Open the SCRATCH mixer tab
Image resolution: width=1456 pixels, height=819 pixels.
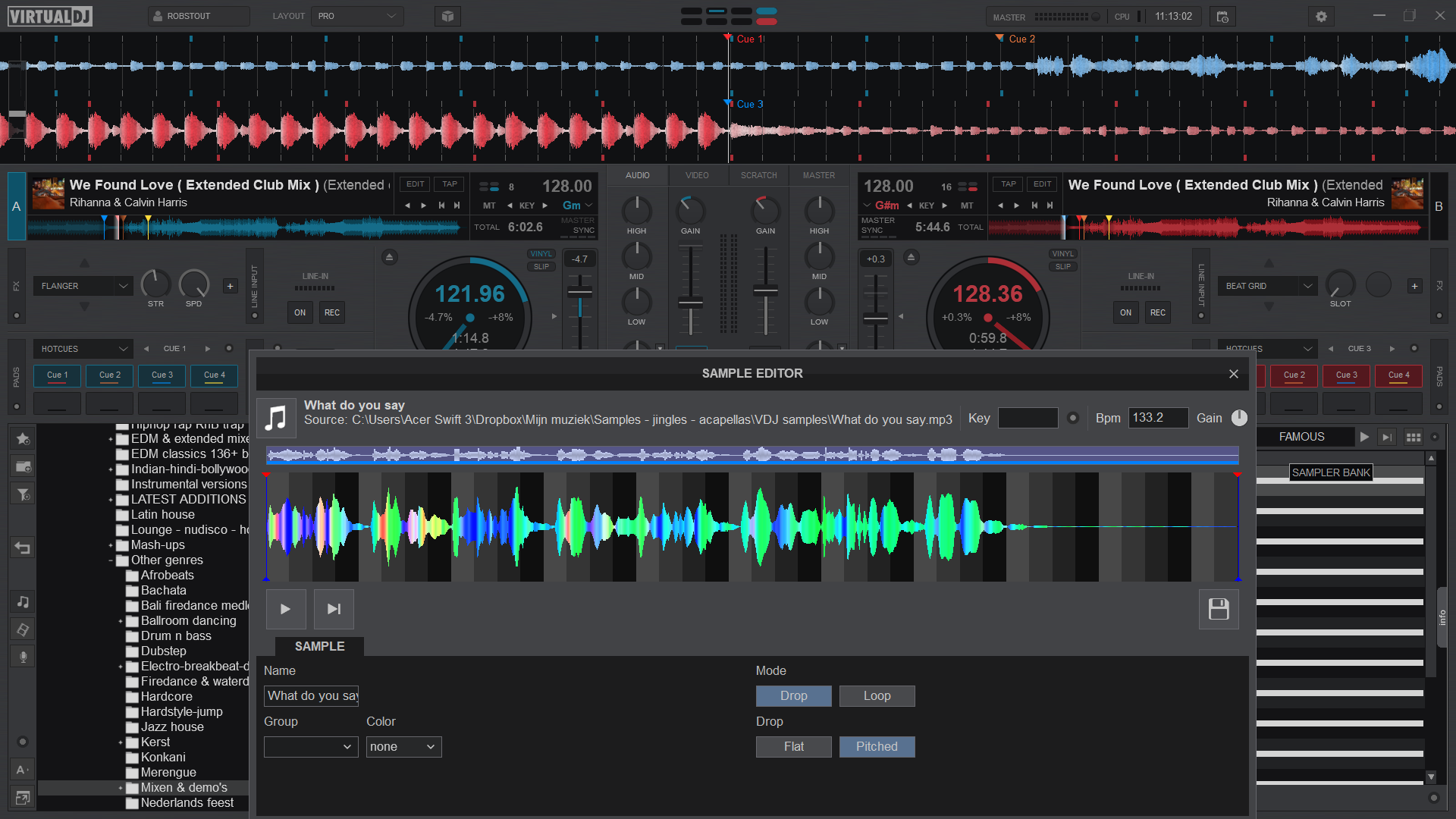(x=758, y=175)
